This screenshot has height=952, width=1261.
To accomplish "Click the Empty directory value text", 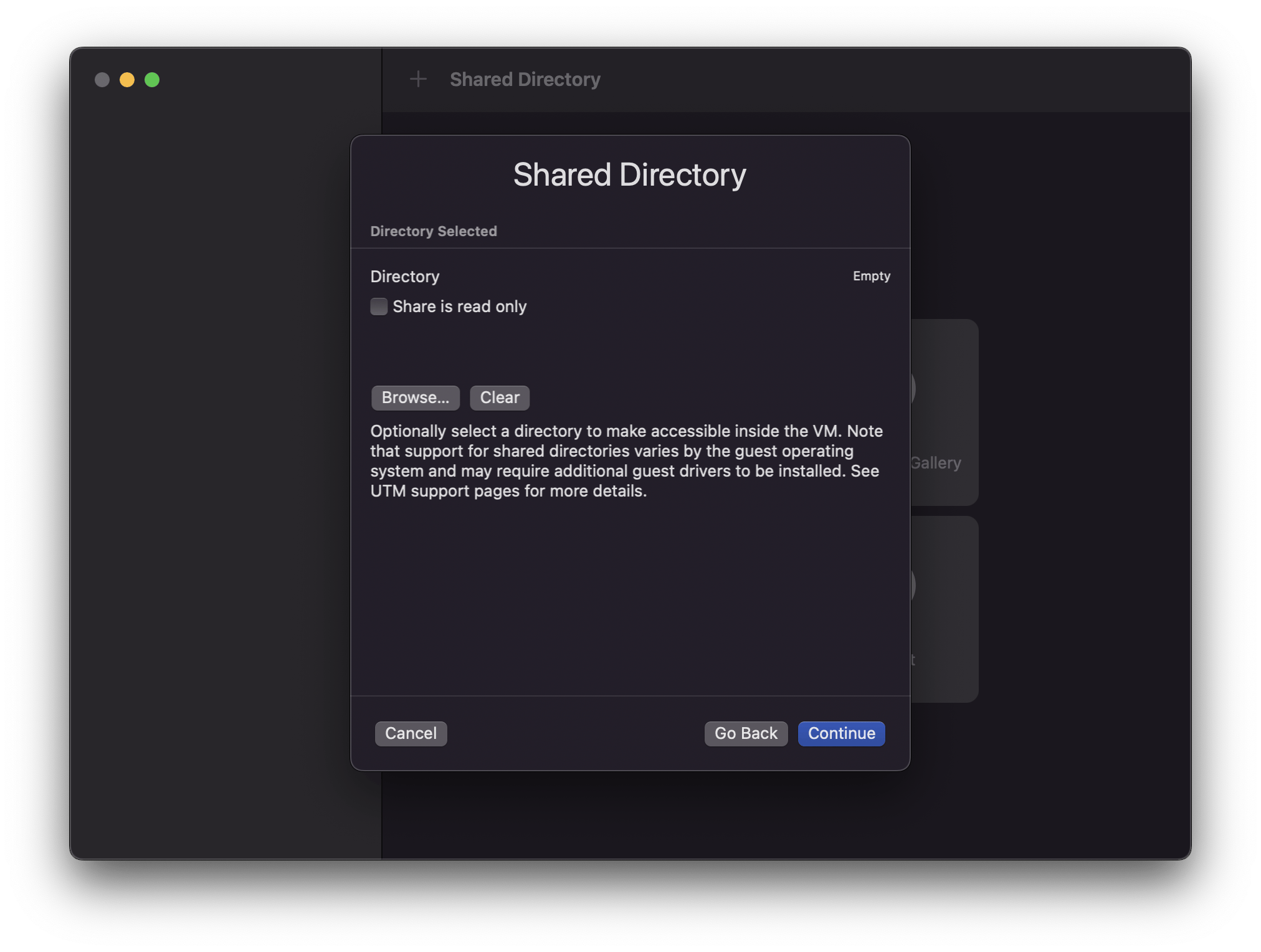I will click(871, 276).
